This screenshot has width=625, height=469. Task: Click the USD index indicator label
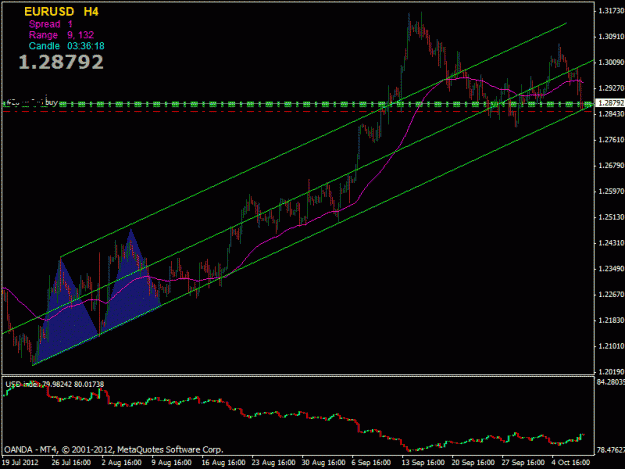pos(55,385)
